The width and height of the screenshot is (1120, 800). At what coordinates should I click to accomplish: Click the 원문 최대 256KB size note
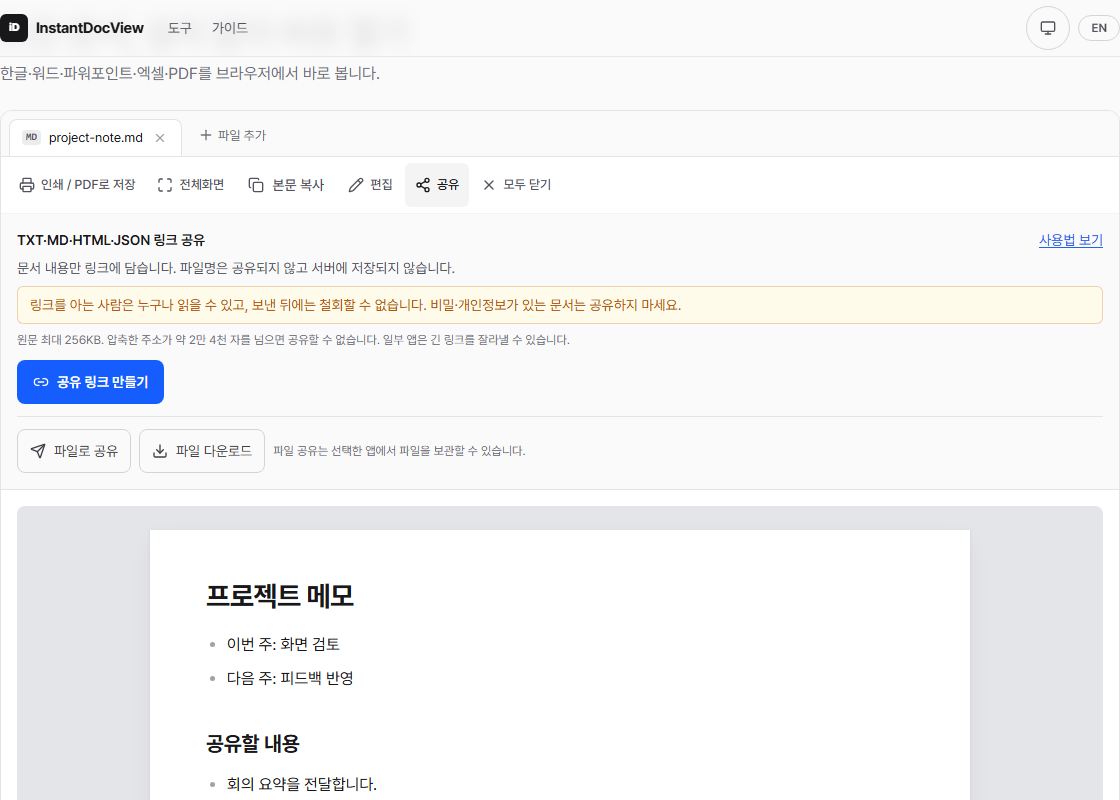[293, 340]
